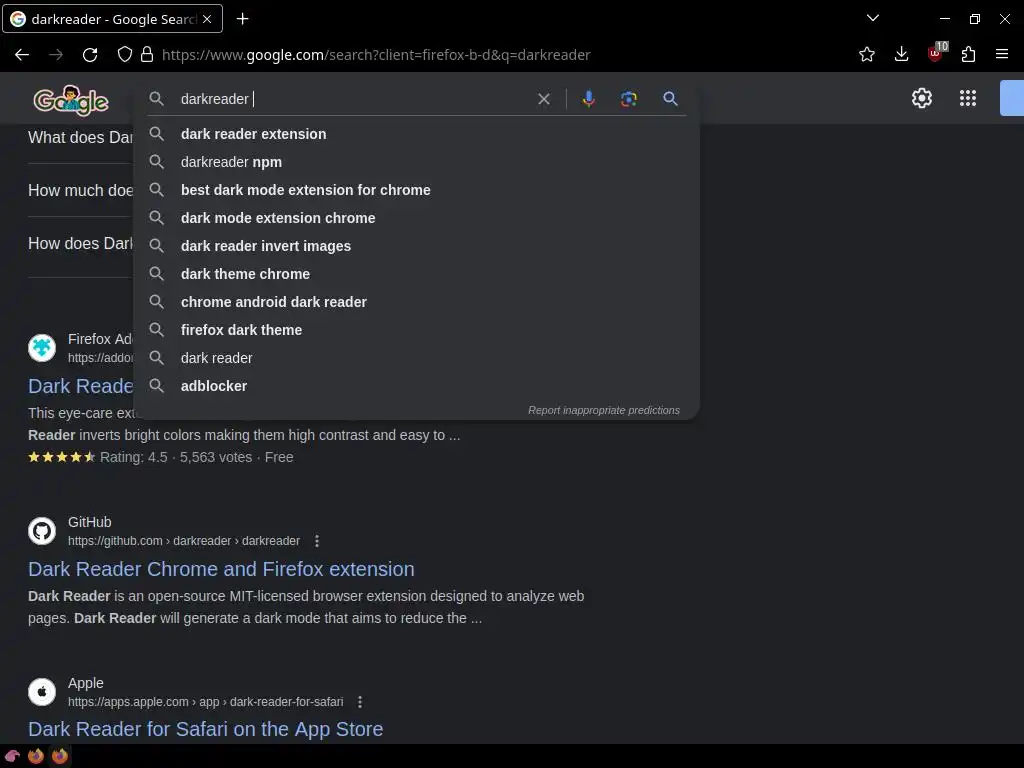
Task: Open the Firefox Add-ons Dark Reader result title
Action: [x=80, y=386]
